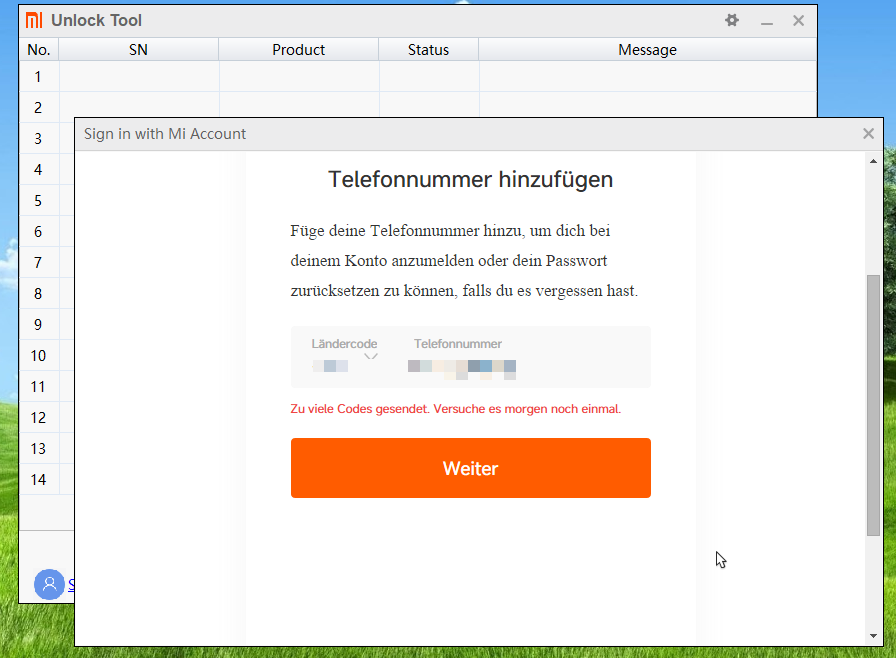The height and width of the screenshot is (658, 896).
Task: Click the Mi logo in Unlock Tool title
Action: point(34,20)
